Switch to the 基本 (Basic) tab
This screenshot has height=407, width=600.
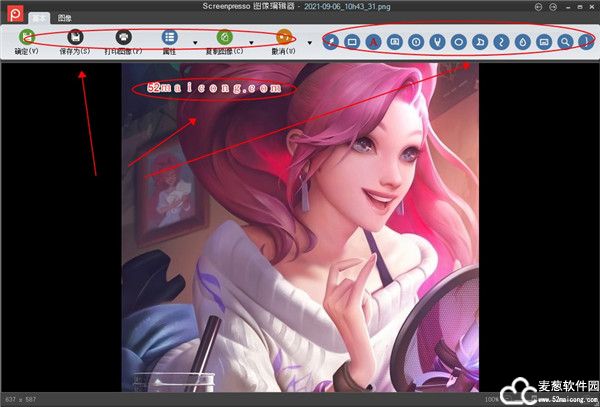(x=39, y=18)
